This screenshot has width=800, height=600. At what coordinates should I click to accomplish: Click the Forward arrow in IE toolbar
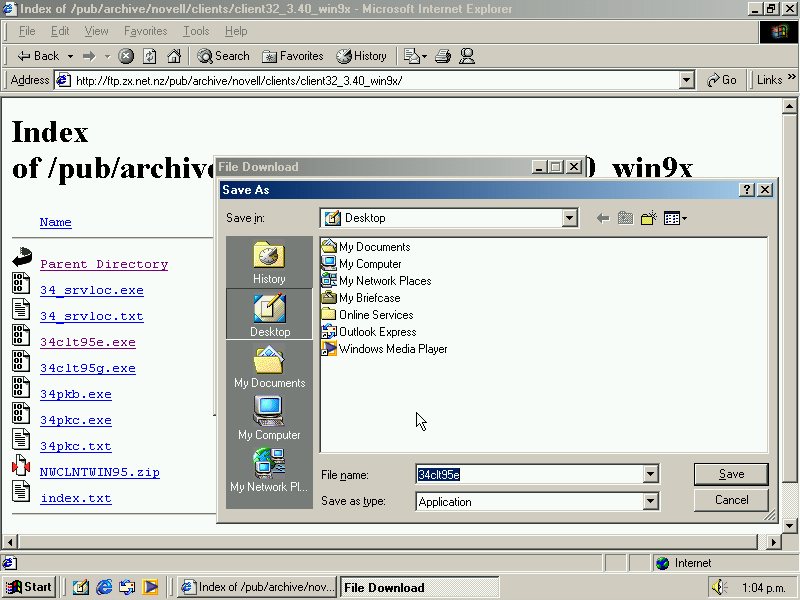pos(89,56)
